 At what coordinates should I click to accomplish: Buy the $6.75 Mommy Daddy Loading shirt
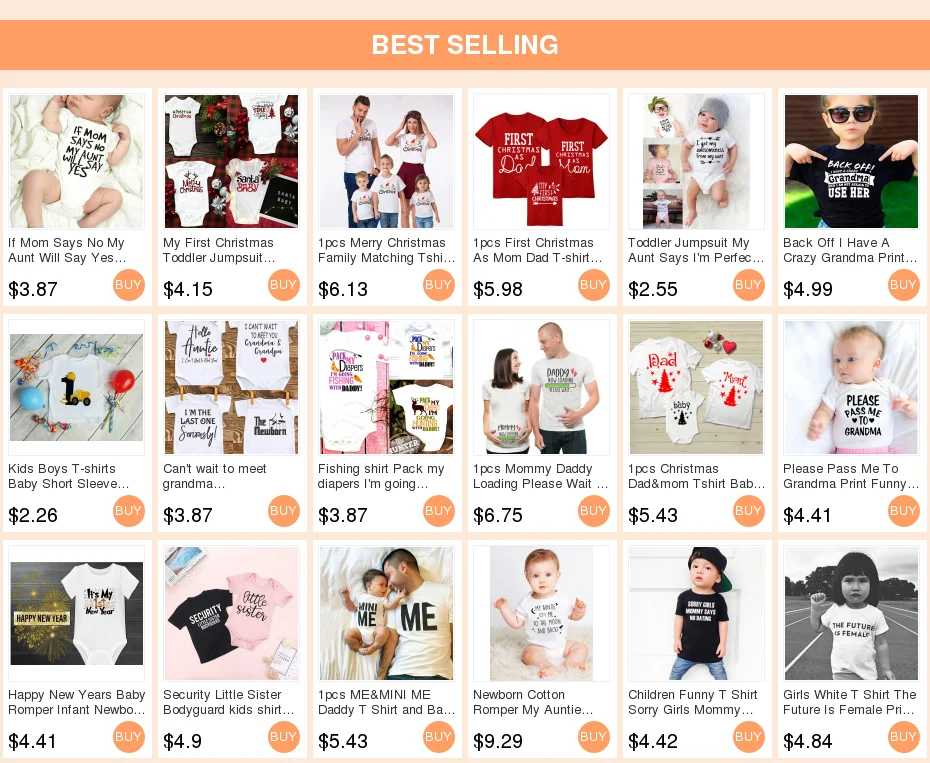coord(593,511)
